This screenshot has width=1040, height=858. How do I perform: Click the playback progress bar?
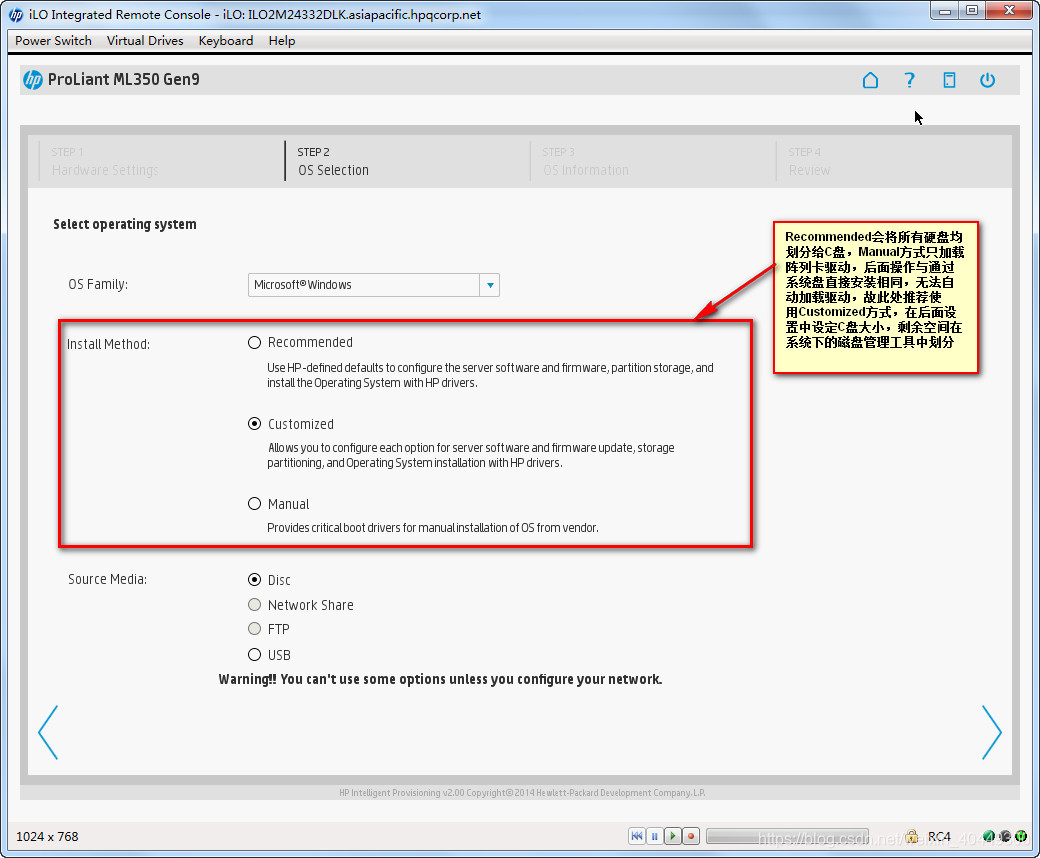[x=787, y=836]
